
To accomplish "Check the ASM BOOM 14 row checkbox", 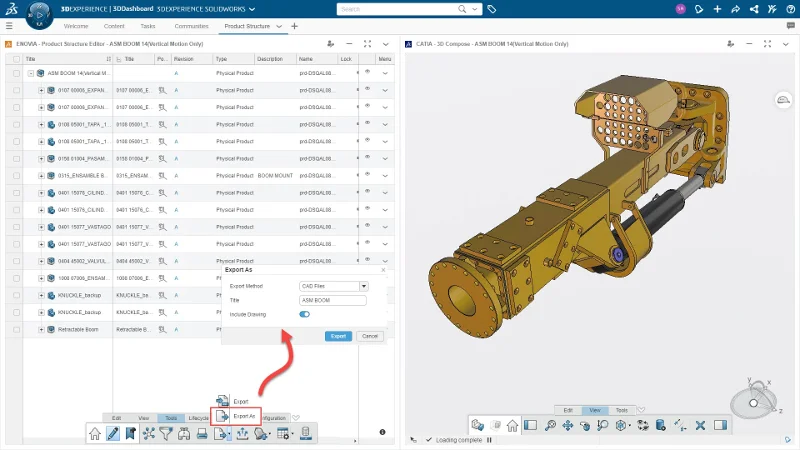I will 16,73.
